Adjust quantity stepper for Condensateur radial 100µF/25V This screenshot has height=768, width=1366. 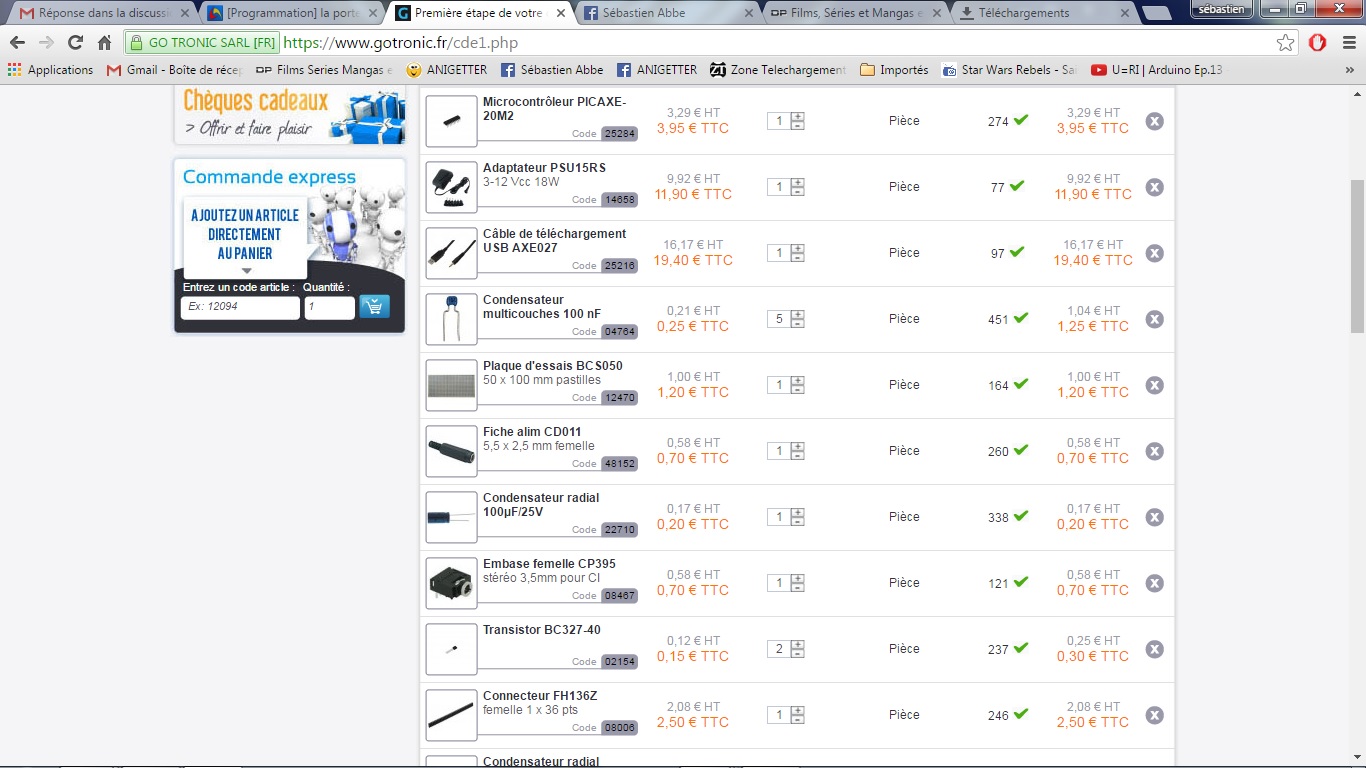pos(797,517)
